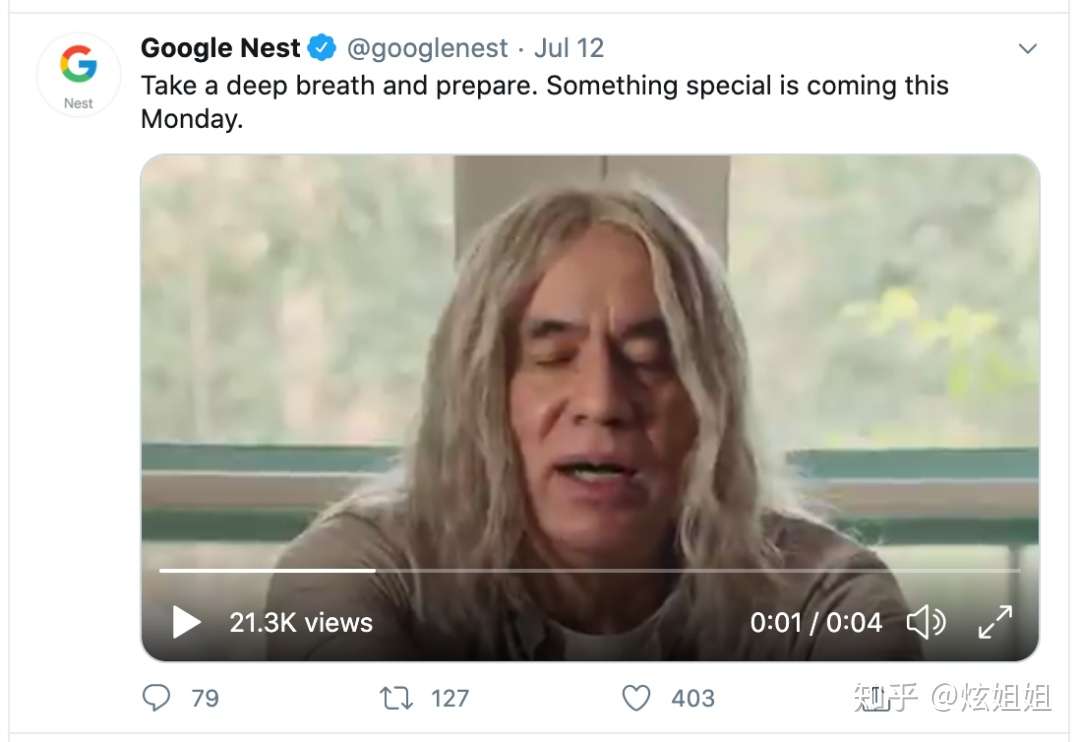Click the 127 retweets count
The image size is (1080, 742).
click(450, 699)
